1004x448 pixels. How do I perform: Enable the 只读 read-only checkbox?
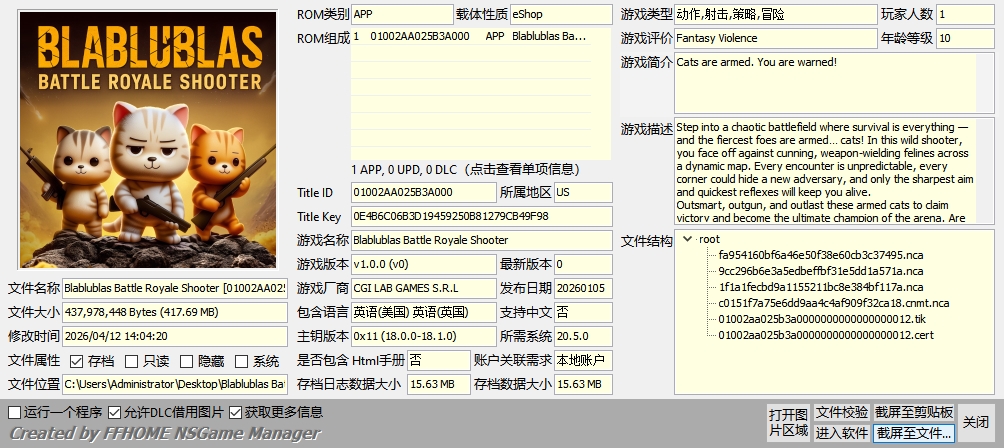133,361
